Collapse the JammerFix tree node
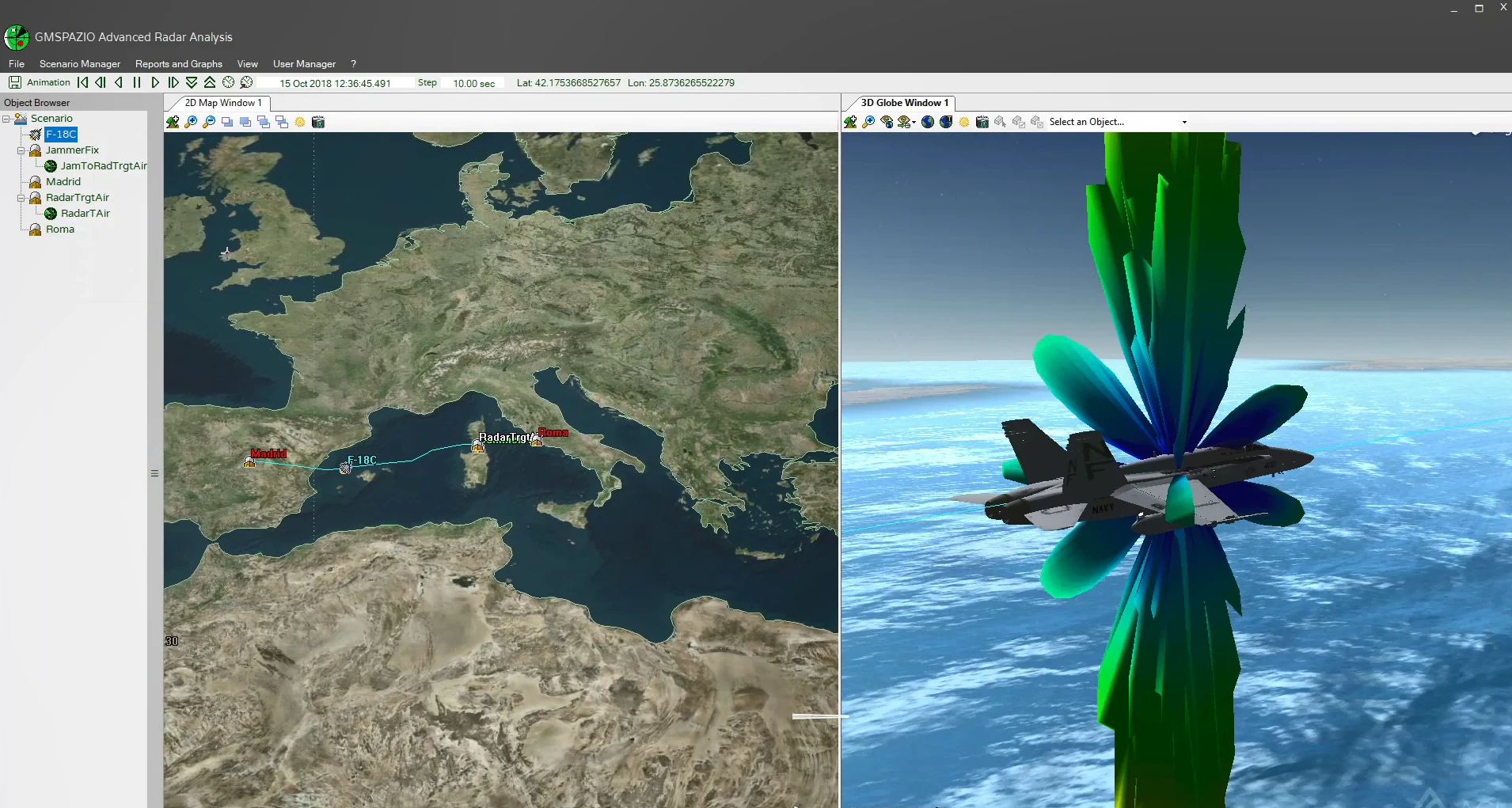This screenshot has width=1512, height=808. point(21,150)
